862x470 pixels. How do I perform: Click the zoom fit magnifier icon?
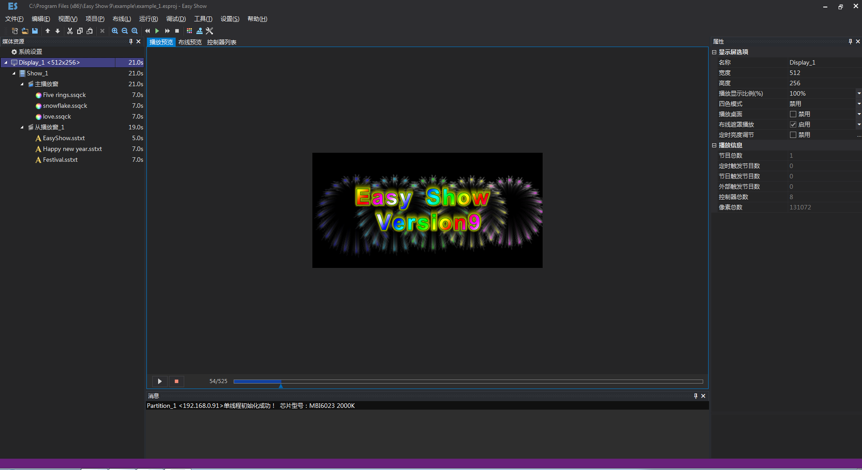pos(135,31)
